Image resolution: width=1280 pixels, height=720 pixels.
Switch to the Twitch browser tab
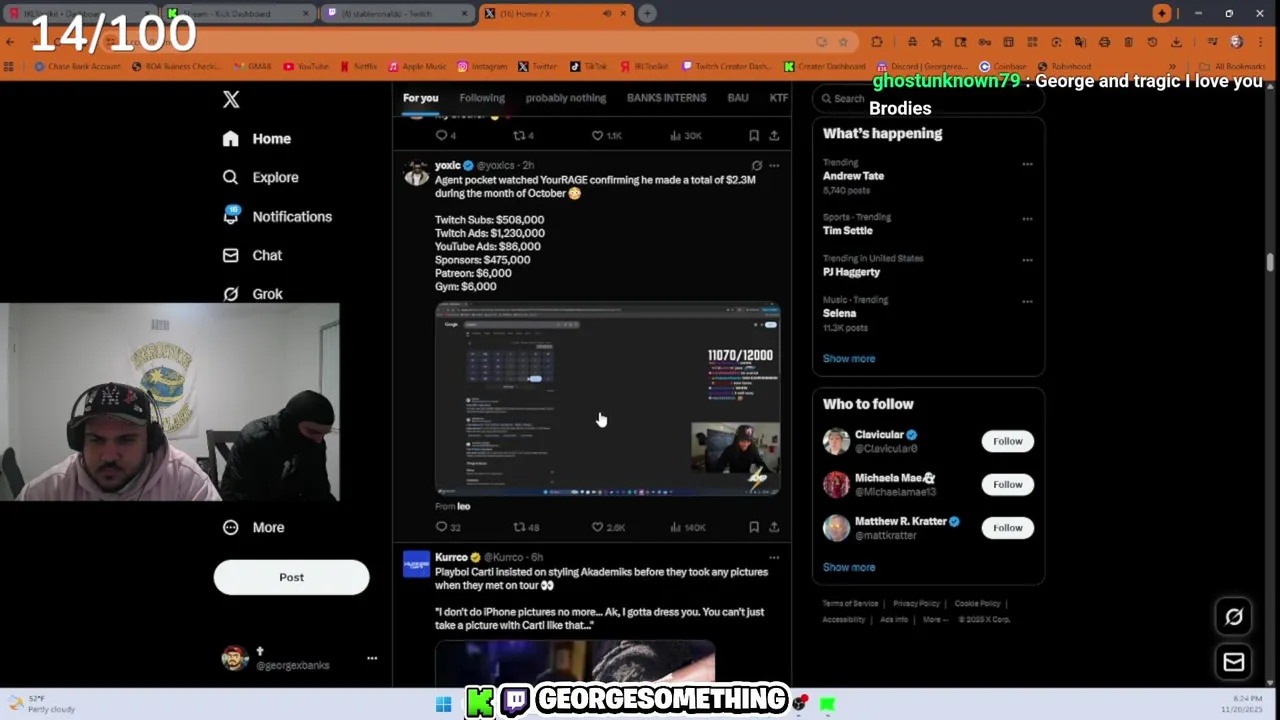point(396,13)
